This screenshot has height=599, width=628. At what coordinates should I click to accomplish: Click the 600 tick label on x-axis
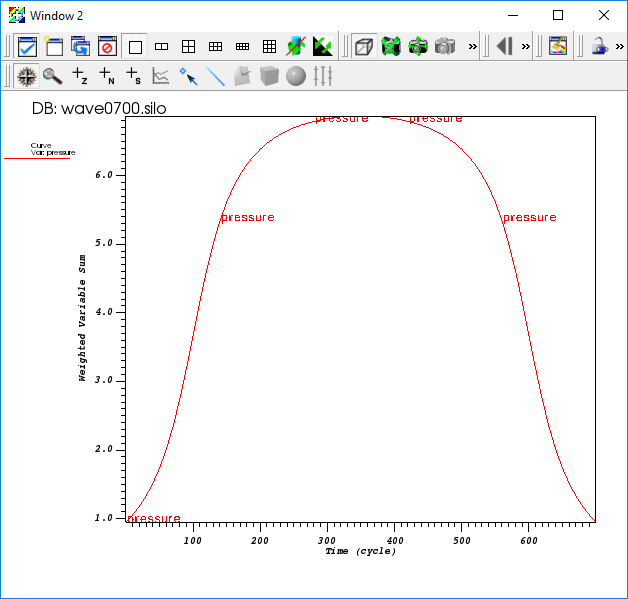tap(529, 541)
